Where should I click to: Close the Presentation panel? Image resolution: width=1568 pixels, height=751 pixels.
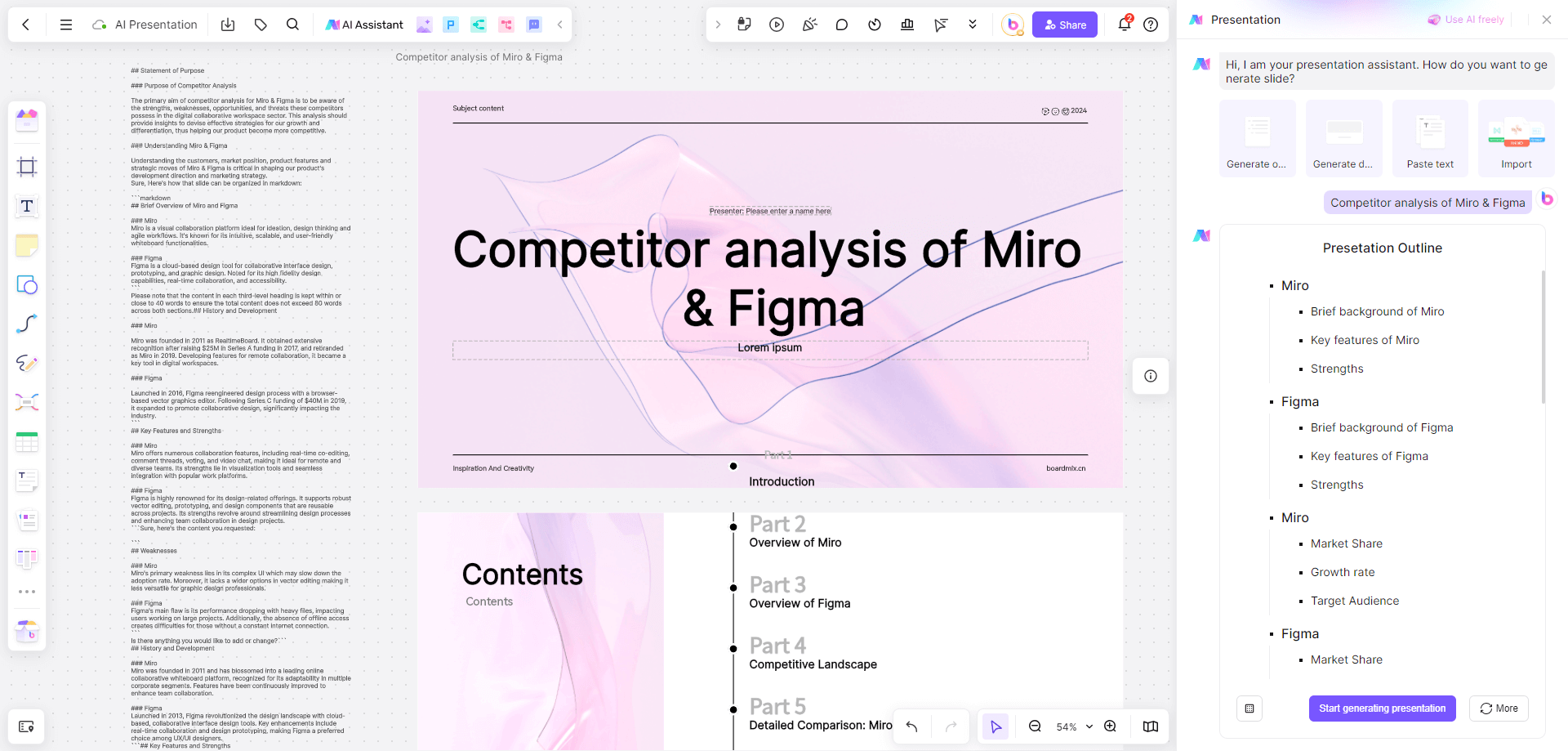(1547, 20)
